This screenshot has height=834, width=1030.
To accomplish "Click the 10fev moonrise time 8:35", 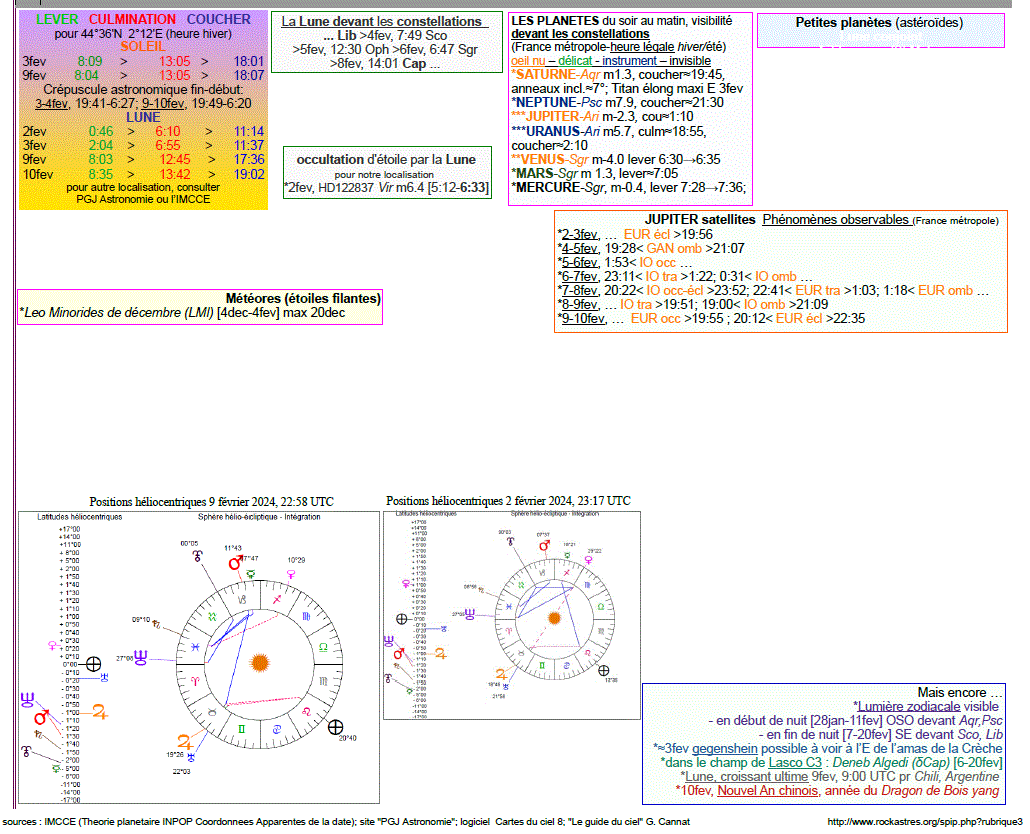I will click(x=101, y=174).
